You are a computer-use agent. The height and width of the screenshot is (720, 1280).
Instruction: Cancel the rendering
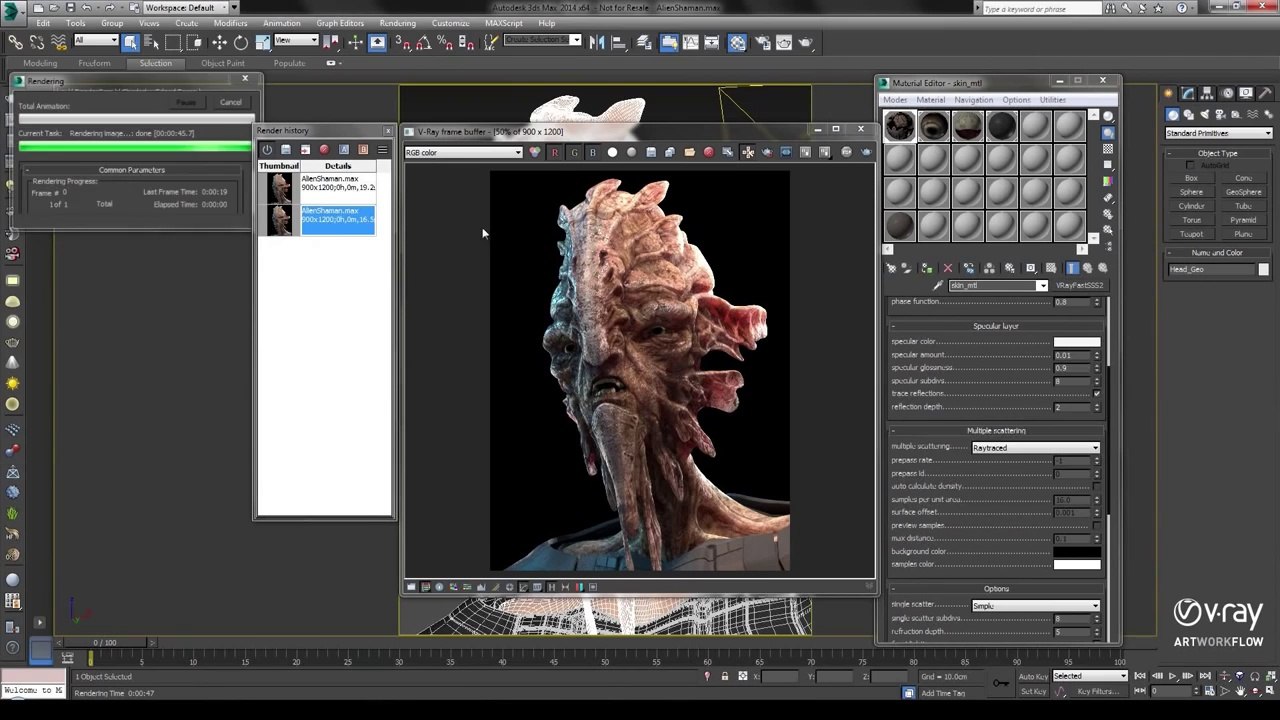[x=230, y=102]
